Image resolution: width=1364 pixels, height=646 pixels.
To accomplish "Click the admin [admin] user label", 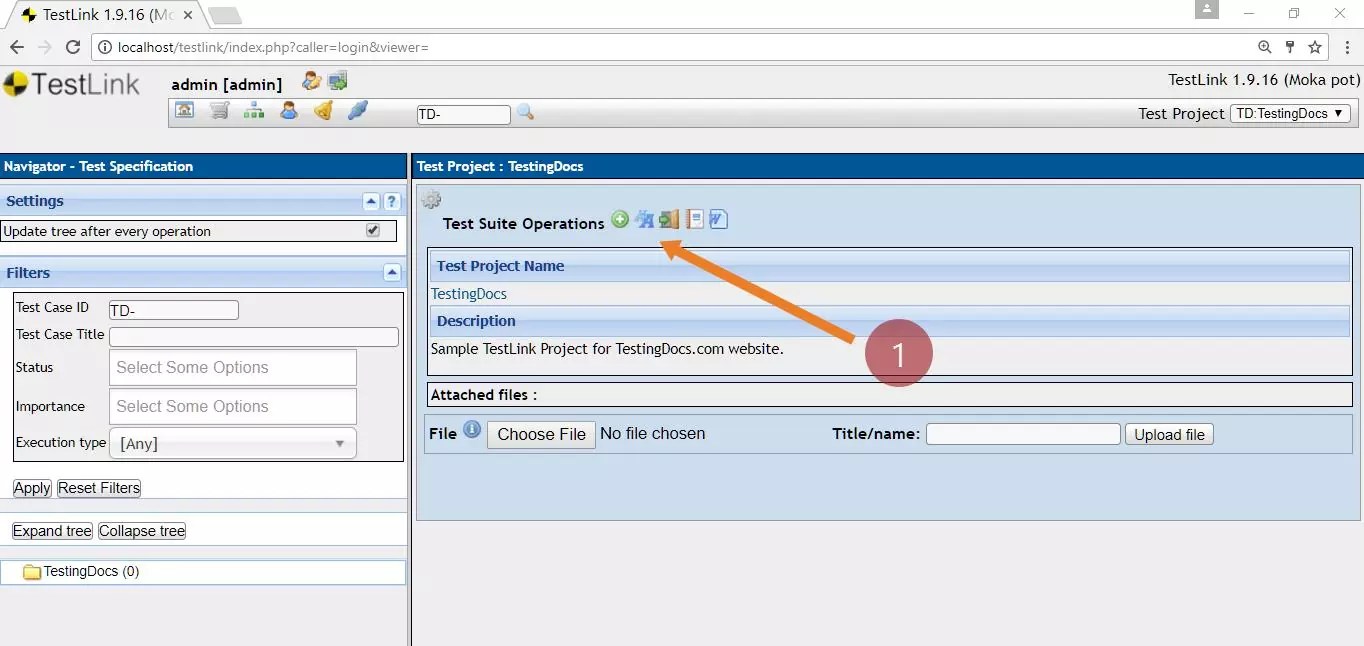I will point(227,84).
